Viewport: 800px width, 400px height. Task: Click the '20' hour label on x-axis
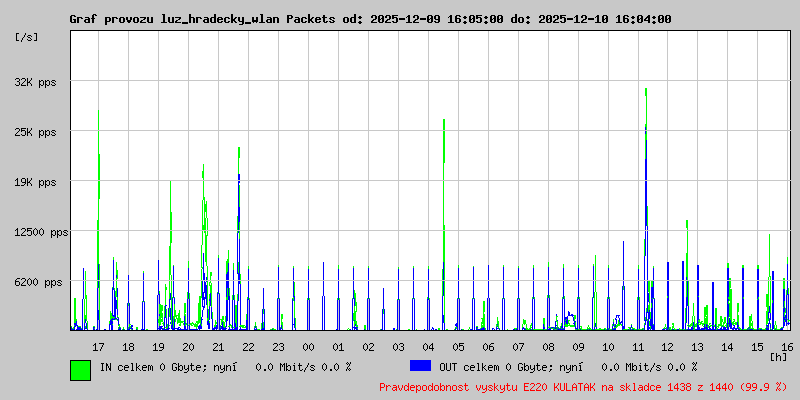(188, 347)
